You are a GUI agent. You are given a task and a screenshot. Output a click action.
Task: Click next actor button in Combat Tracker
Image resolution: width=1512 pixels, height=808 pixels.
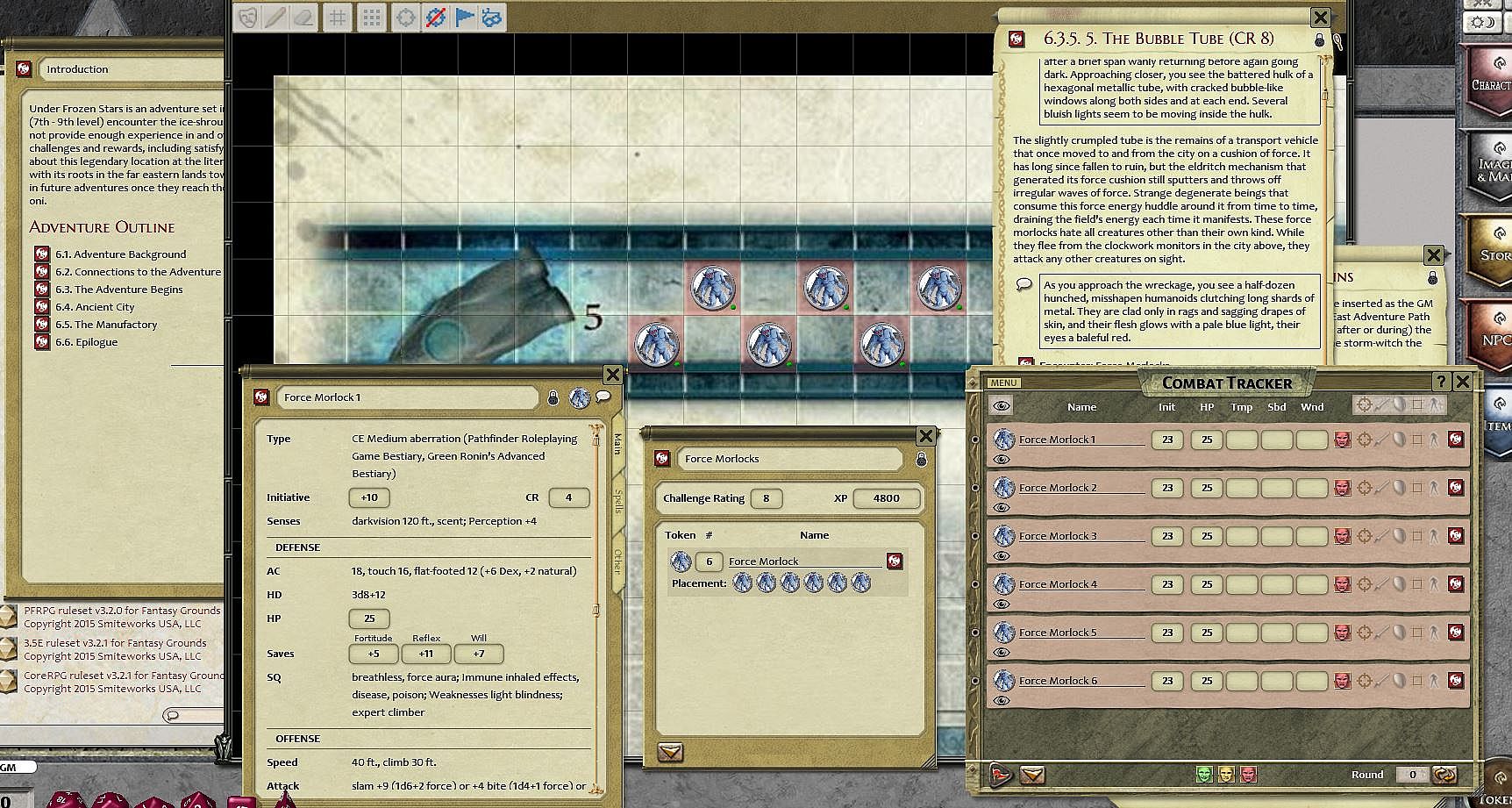[x=1000, y=775]
